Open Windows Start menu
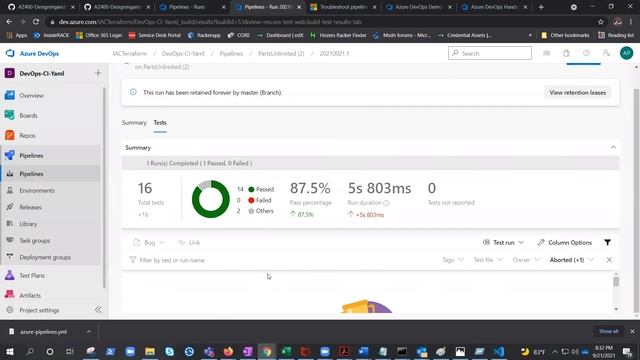This screenshot has width=640, height=360. click(x=10, y=351)
